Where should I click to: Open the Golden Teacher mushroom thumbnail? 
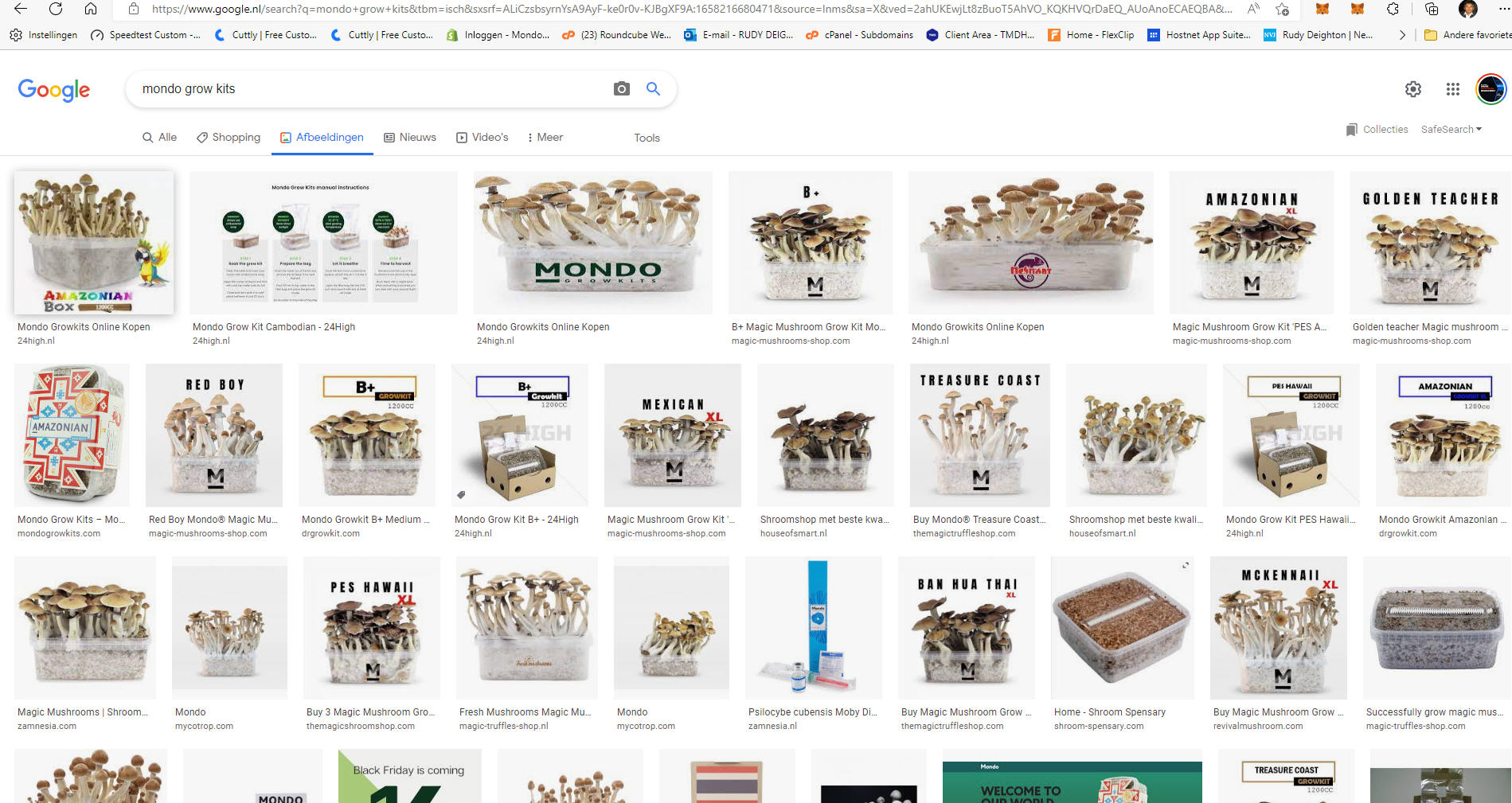coord(1429,243)
